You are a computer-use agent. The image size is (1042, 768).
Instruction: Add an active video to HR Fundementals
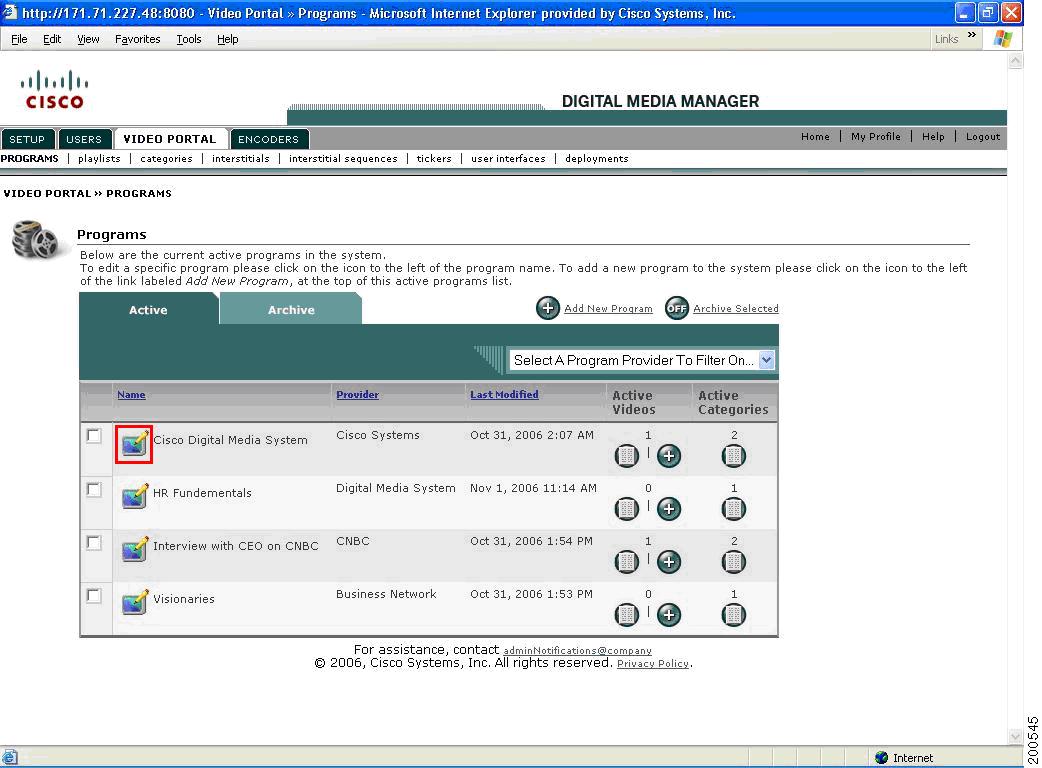[x=669, y=508]
